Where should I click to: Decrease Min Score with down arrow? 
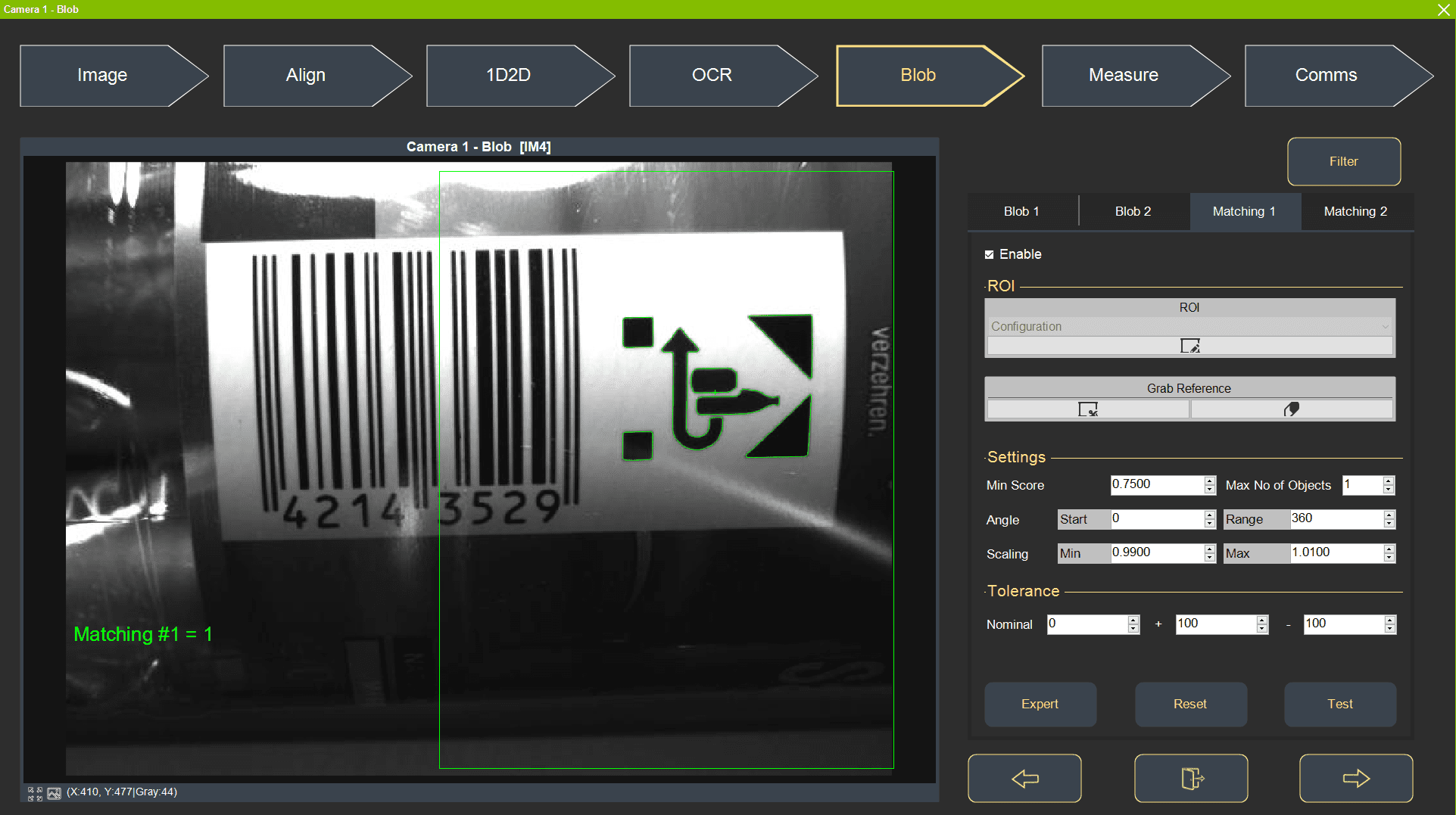pos(1210,490)
